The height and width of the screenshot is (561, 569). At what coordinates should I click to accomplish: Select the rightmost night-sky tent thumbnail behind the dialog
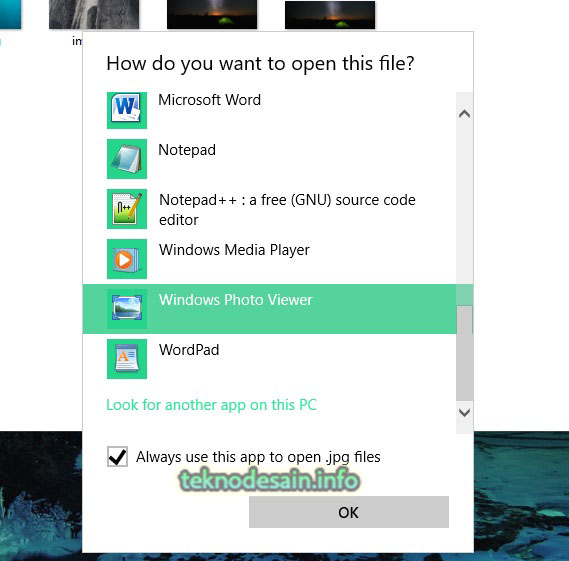coord(330,15)
